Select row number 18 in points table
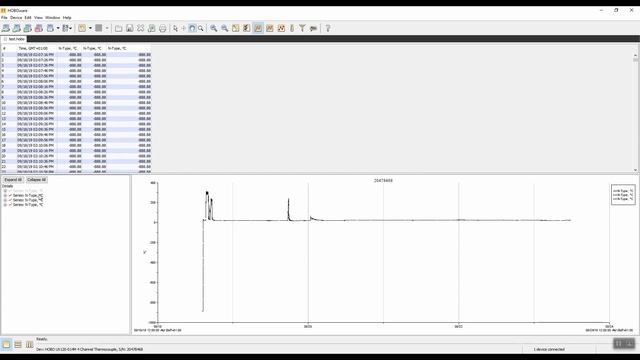Image resolution: width=640 pixels, height=360 pixels. (x=76, y=145)
